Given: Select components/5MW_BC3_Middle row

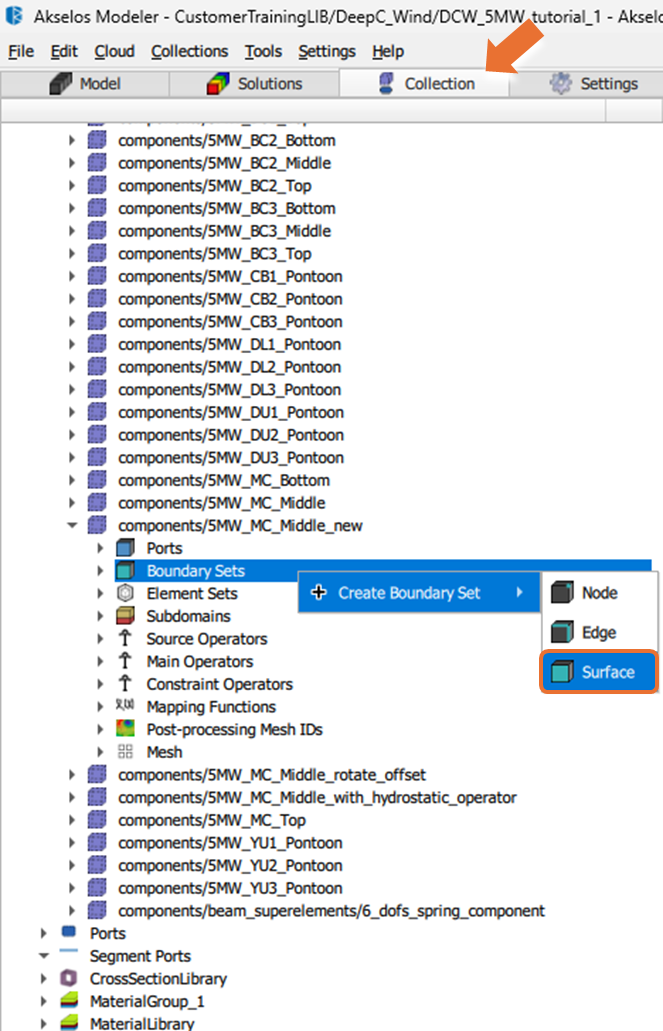Looking at the screenshot, I should tap(224, 231).
